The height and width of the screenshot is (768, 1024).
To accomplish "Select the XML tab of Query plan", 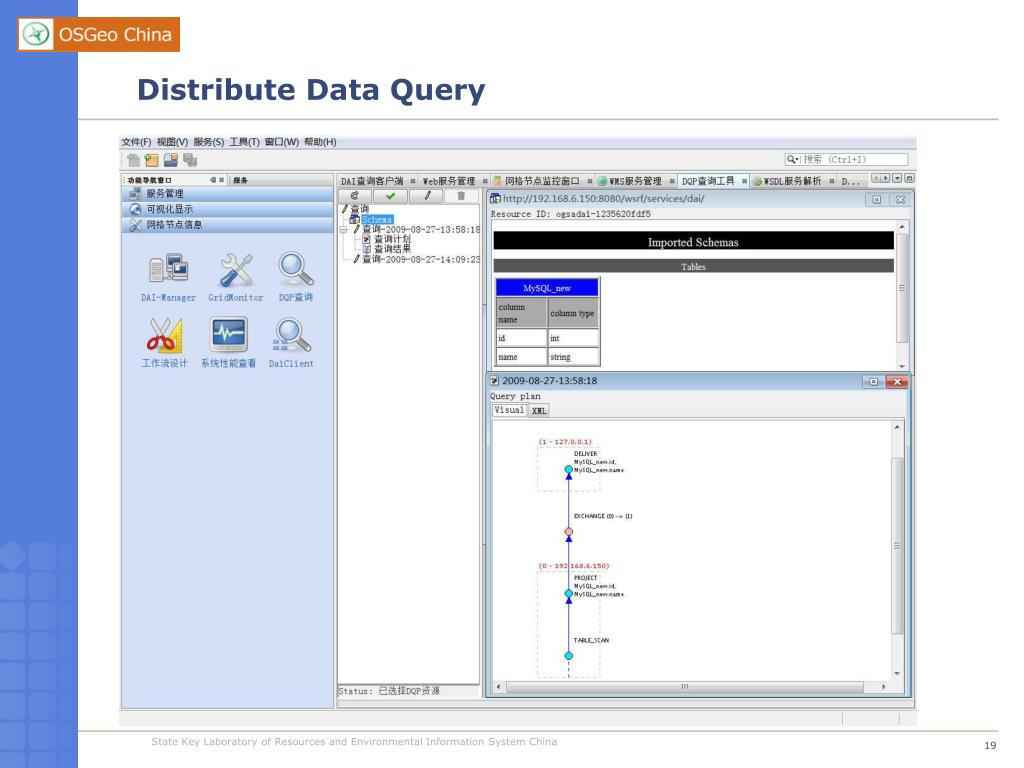I will pyautogui.click(x=539, y=411).
